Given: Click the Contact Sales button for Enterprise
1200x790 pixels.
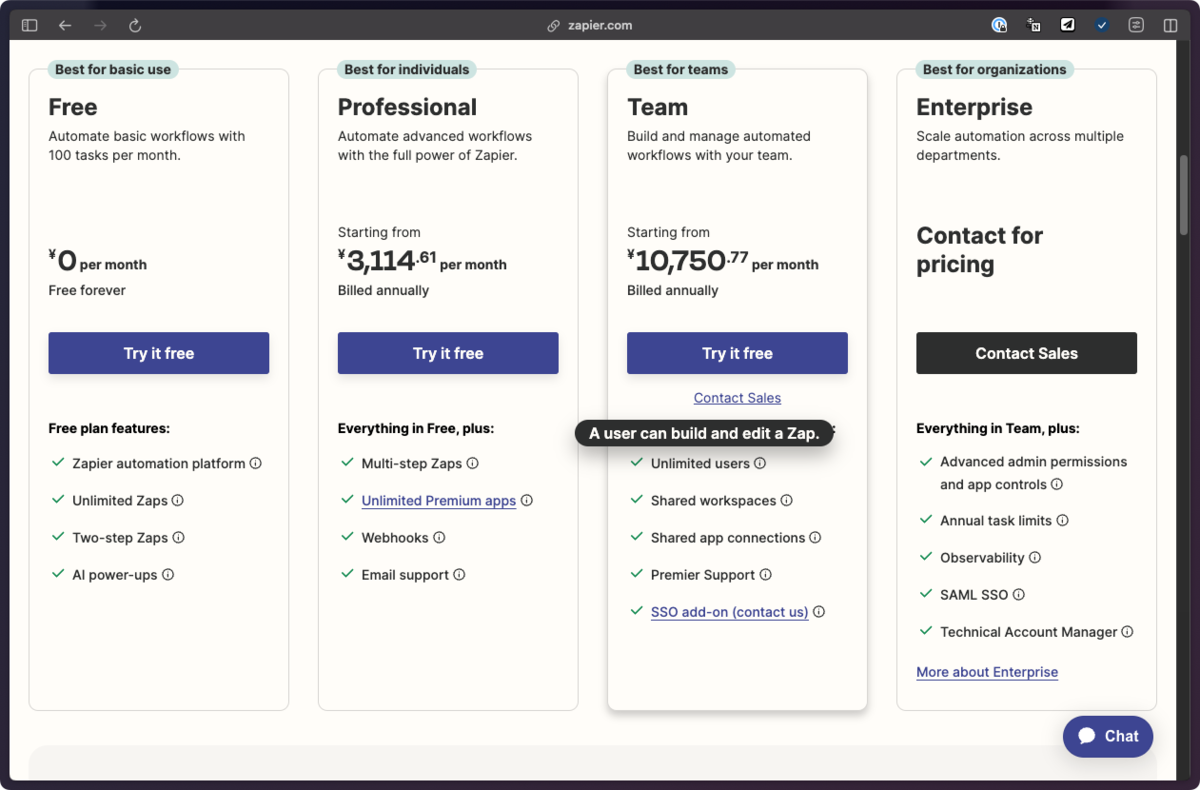Looking at the screenshot, I should pos(1027,353).
